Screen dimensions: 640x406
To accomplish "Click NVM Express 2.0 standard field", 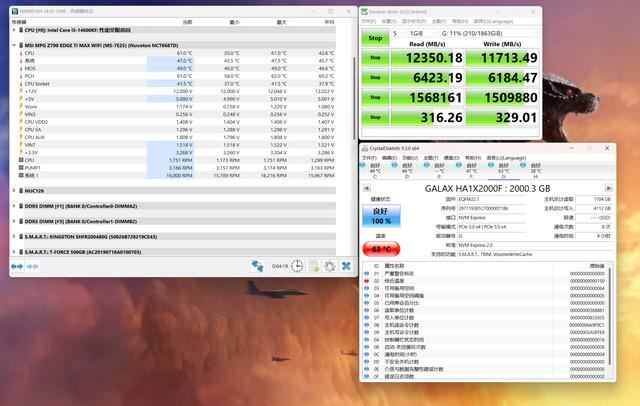I will pos(535,245).
